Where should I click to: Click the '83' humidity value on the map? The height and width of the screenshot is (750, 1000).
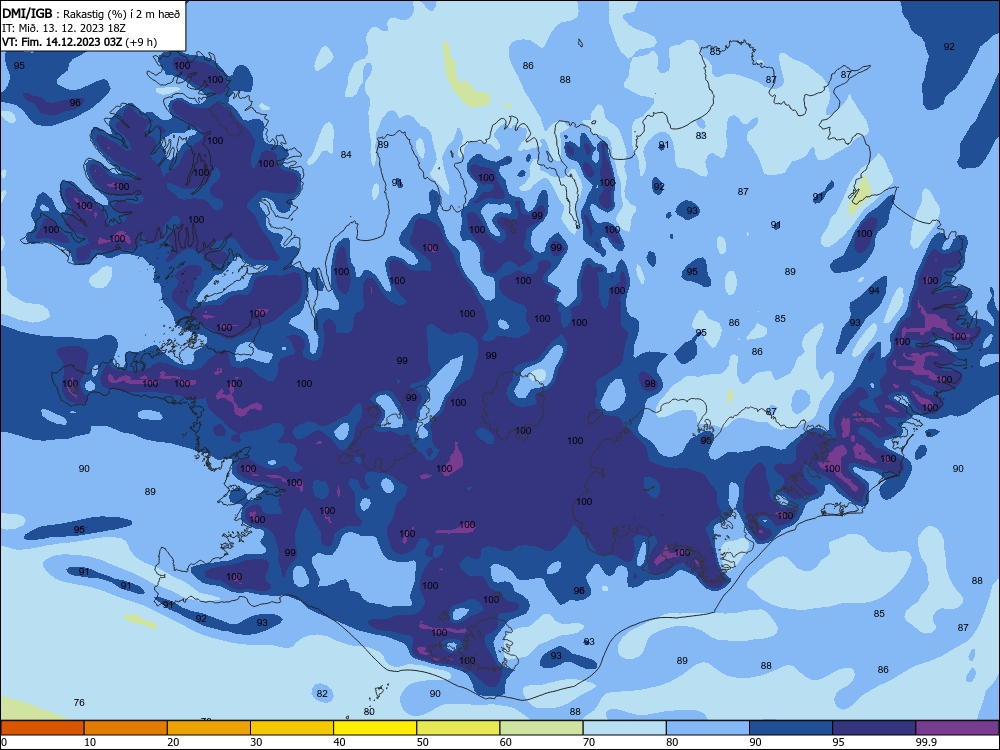[x=701, y=135]
